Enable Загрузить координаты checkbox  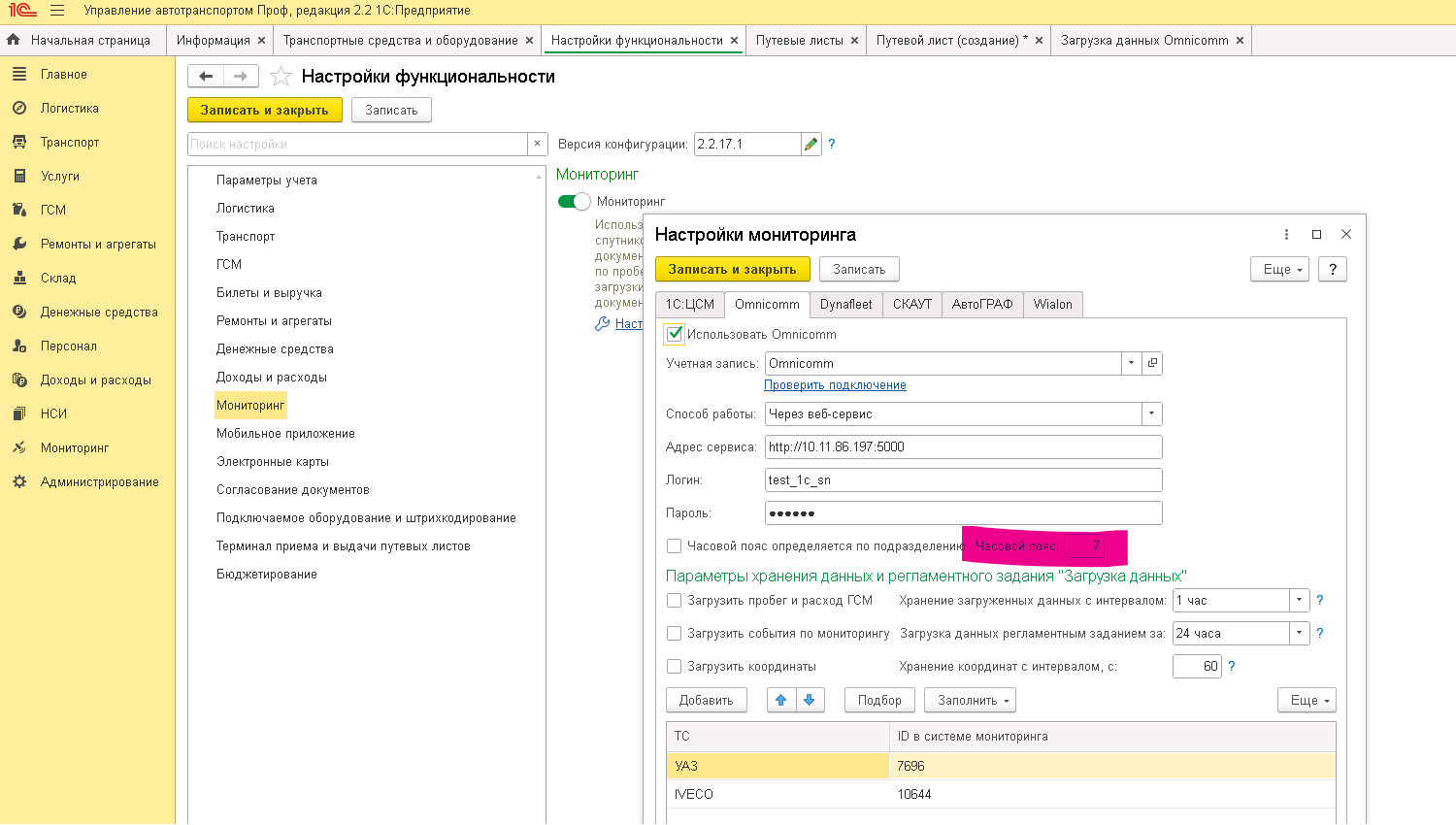coord(675,667)
